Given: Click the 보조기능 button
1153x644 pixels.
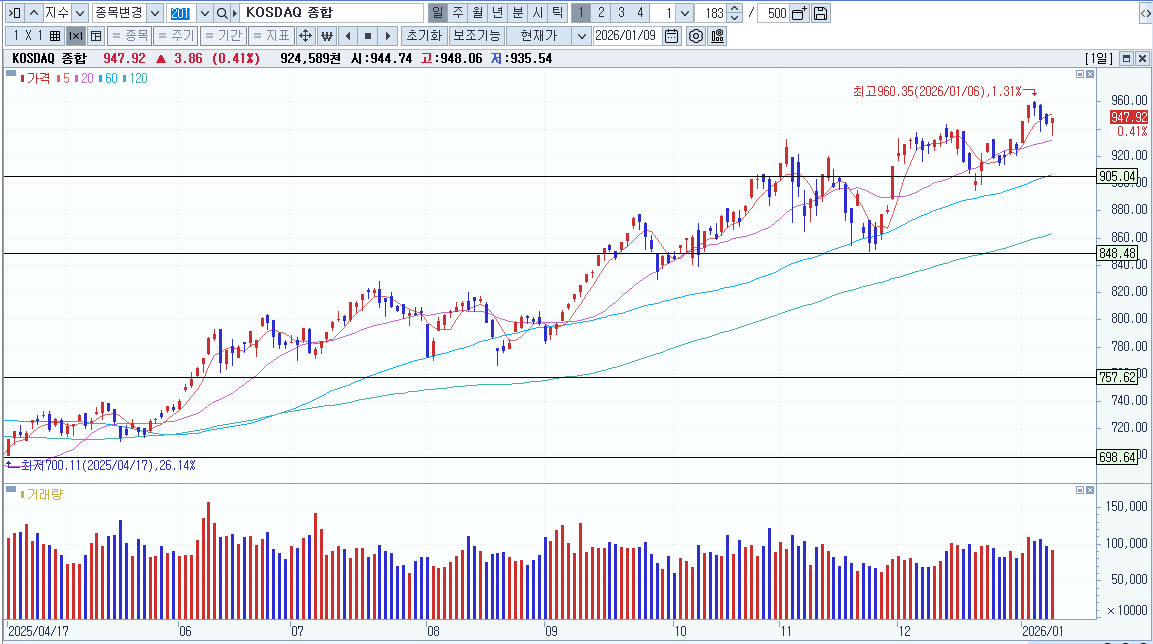Looking at the screenshot, I should pyautogui.click(x=476, y=35).
